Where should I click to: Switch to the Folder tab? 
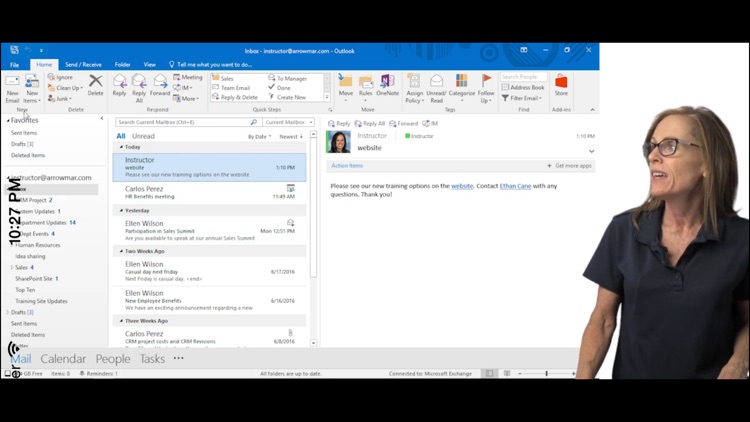122,65
